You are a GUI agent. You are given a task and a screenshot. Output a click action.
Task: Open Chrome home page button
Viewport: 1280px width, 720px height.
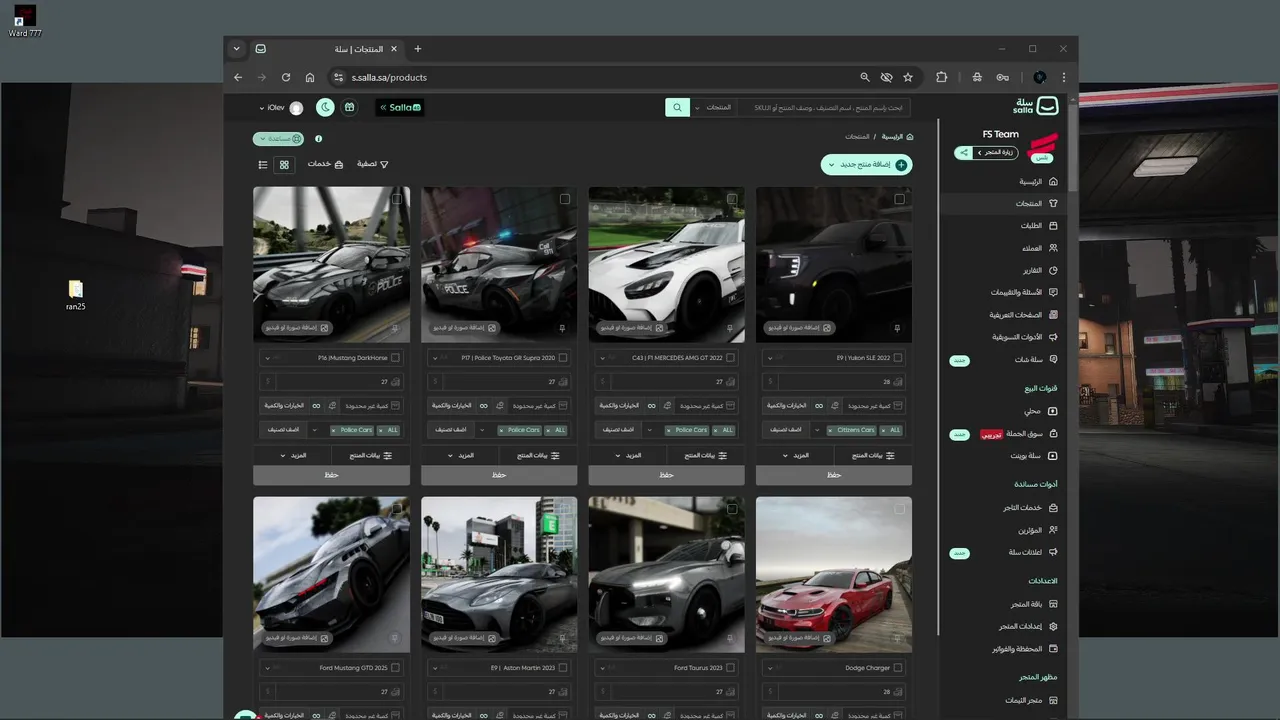click(x=310, y=77)
